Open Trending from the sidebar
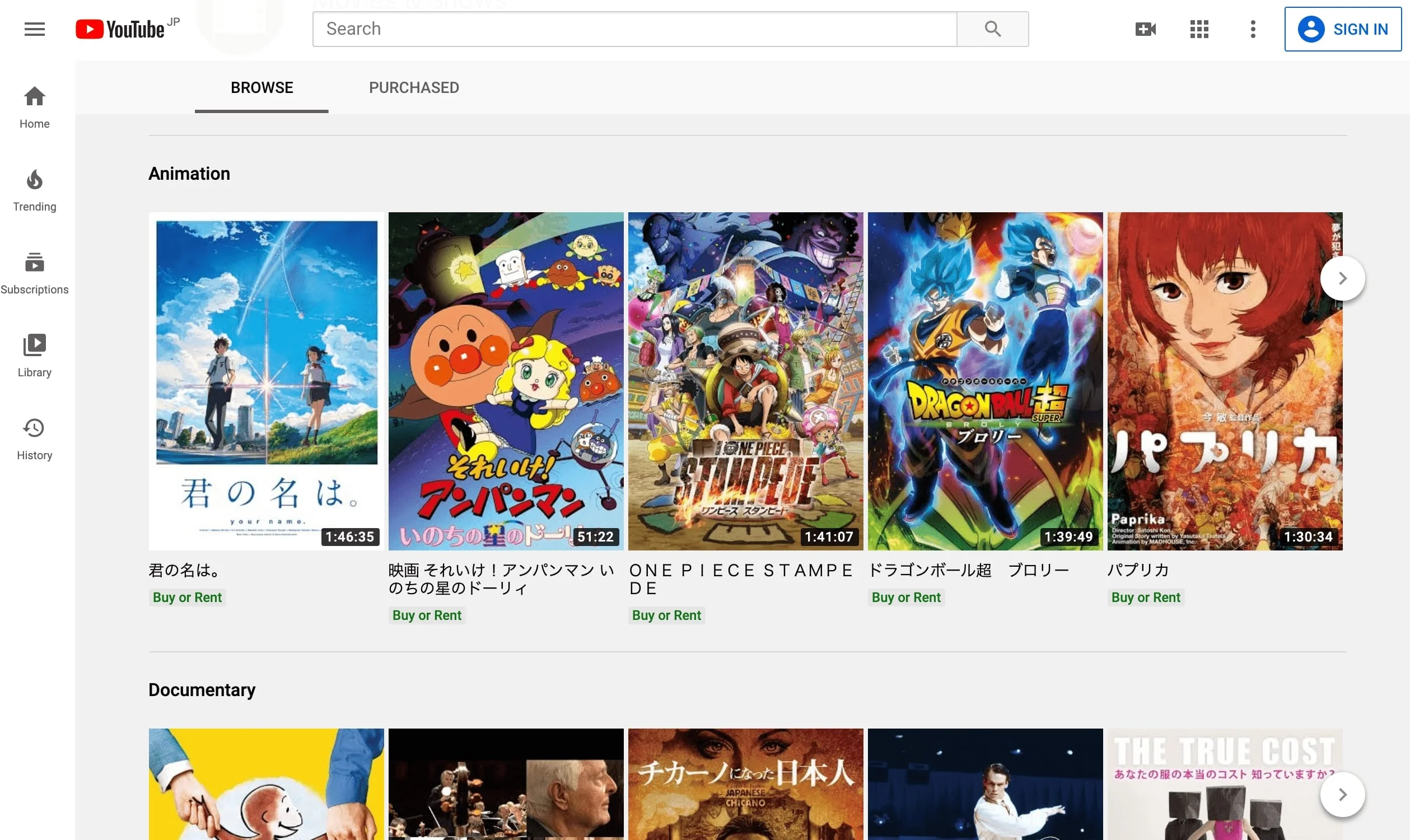The width and height of the screenshot is (1410, 840). [x=34, y=190]
